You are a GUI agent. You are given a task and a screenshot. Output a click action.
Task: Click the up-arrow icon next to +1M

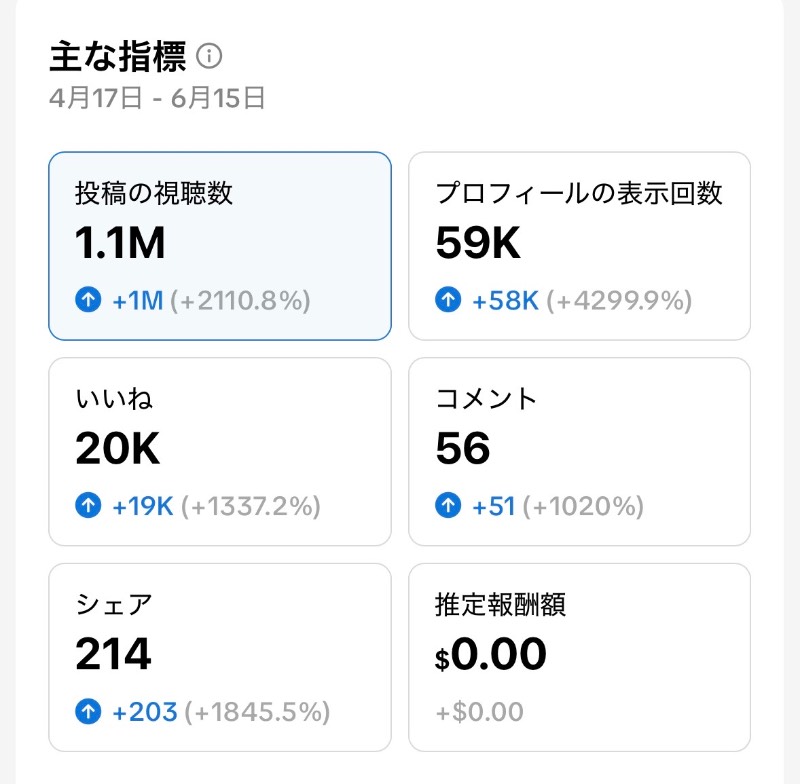point(88,299)
